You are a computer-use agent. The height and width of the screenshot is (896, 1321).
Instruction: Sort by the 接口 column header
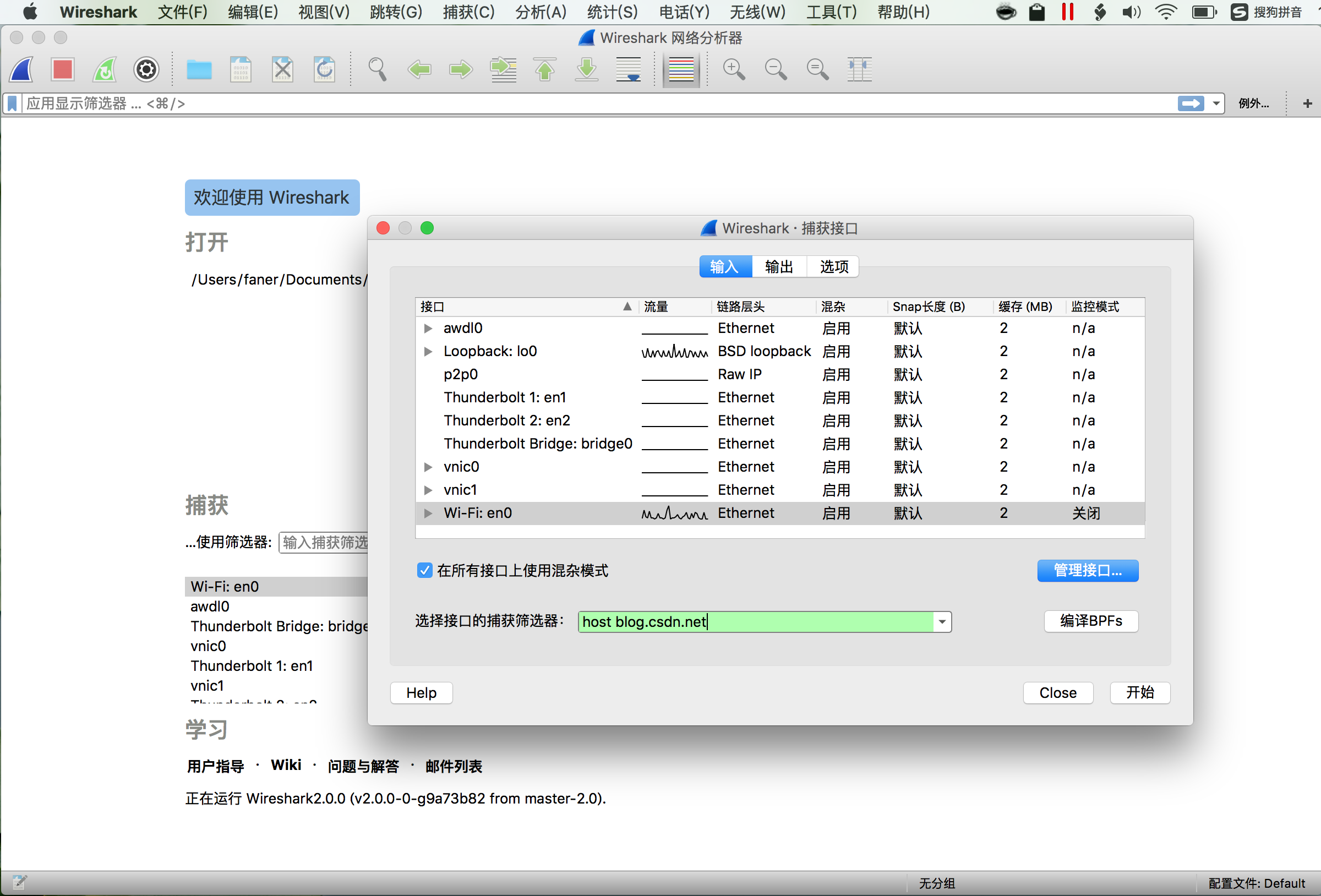click(527, 307)
